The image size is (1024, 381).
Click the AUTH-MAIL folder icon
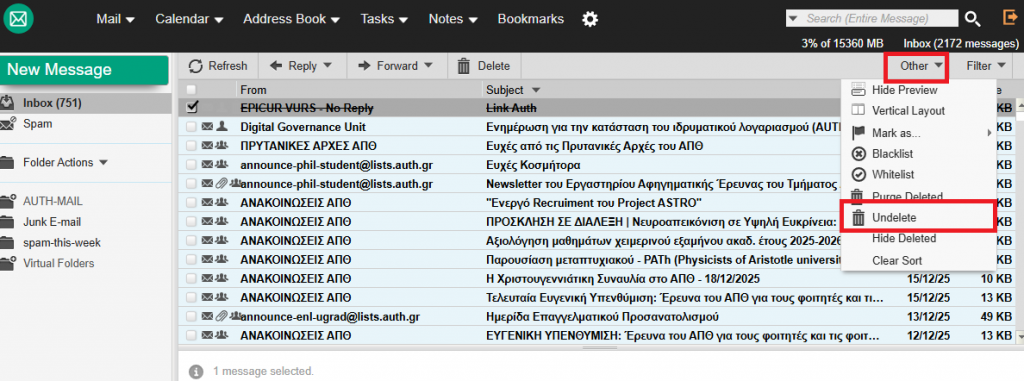pyautogui.click(x=7, y=201)
